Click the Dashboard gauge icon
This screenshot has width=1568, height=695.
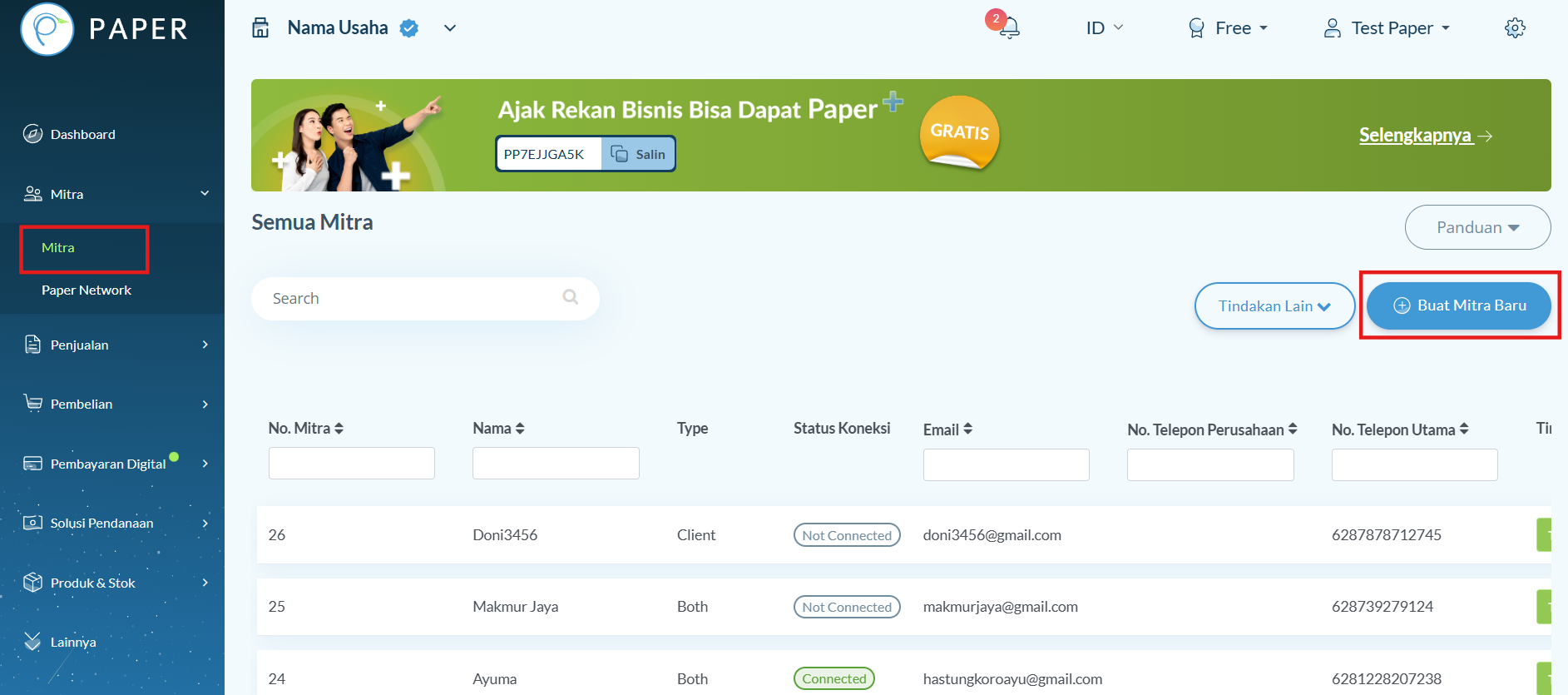click(x=32, y=134)
